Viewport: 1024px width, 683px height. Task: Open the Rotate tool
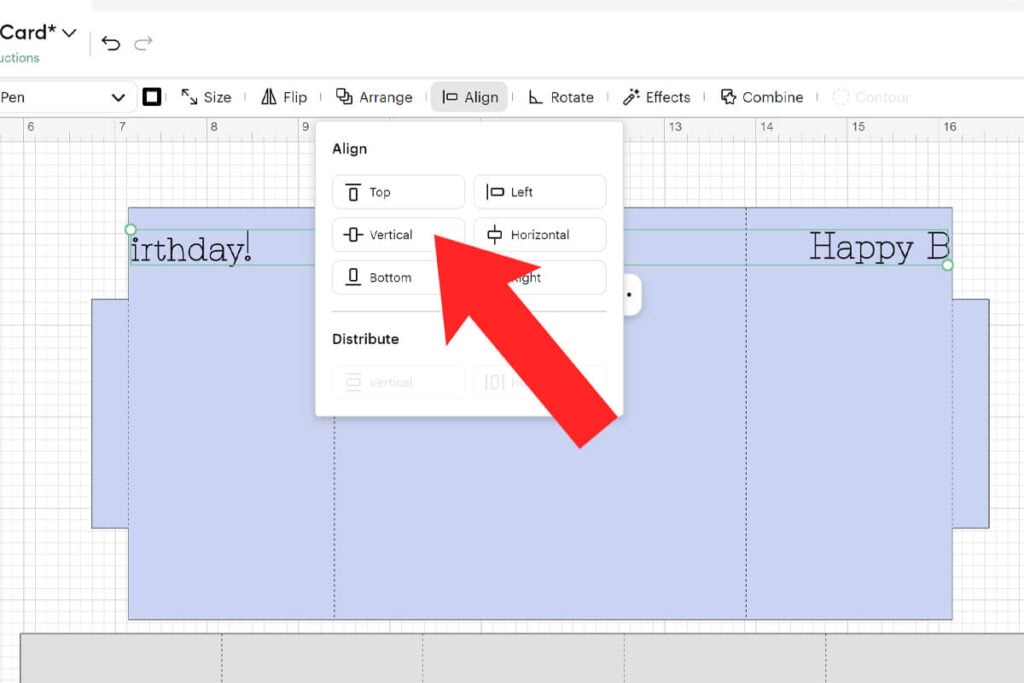click(x=562, y=97)
